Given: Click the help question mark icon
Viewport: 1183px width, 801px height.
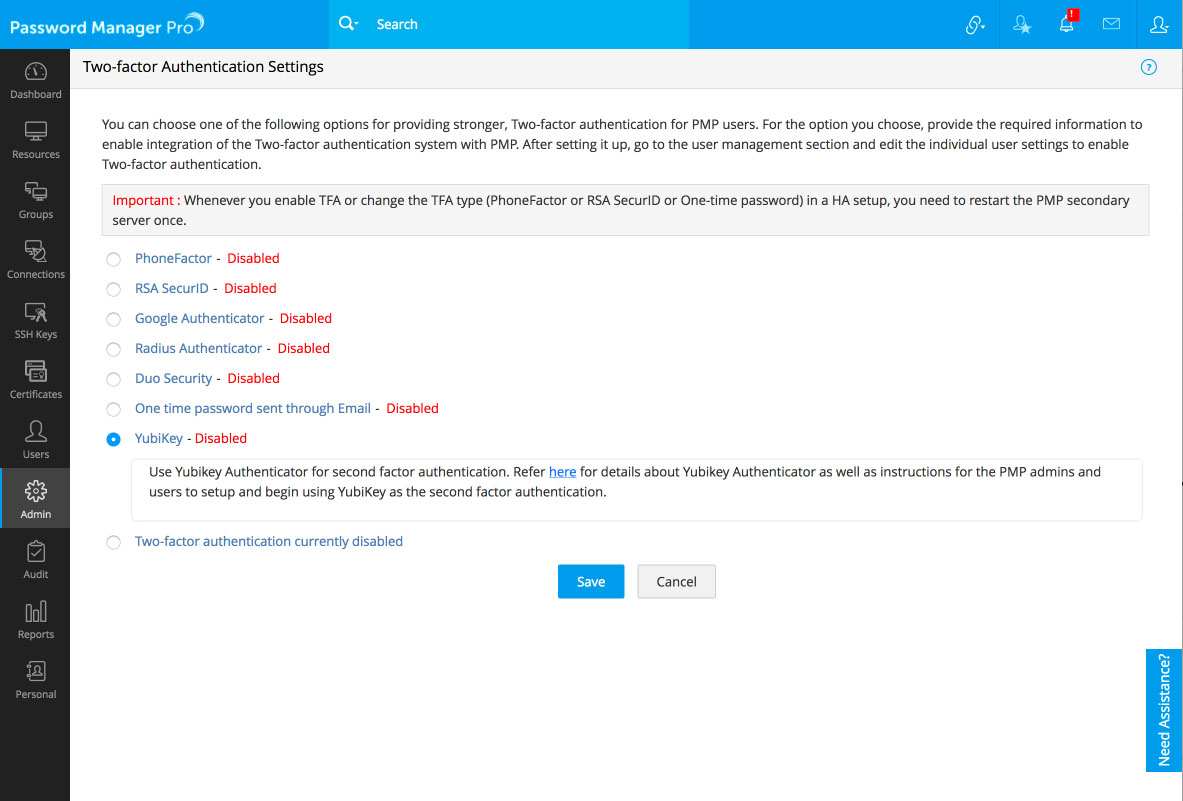Looking at the screenshot, I should coord(1148,67).
